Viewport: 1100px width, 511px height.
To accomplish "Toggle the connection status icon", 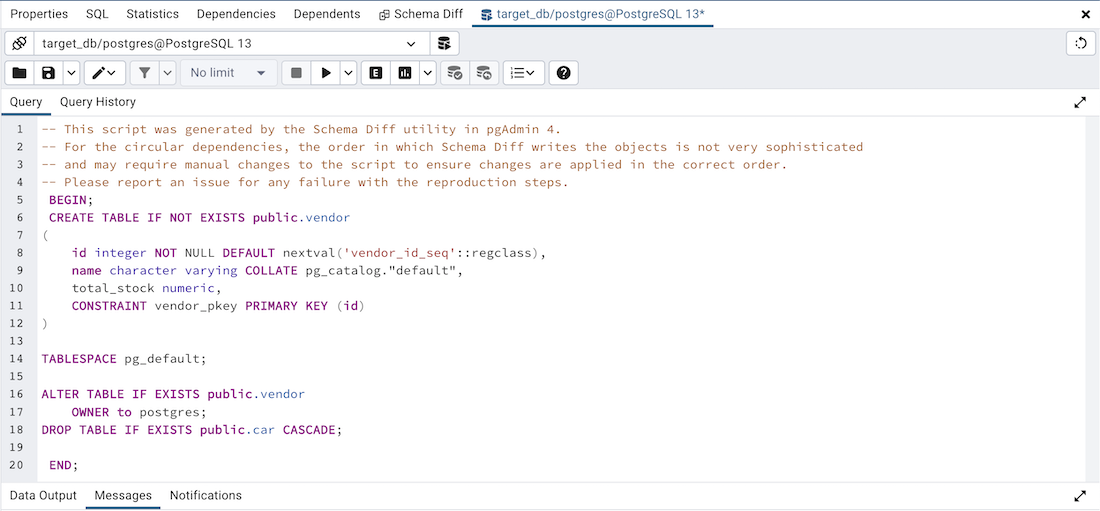I will coord(19,44).
